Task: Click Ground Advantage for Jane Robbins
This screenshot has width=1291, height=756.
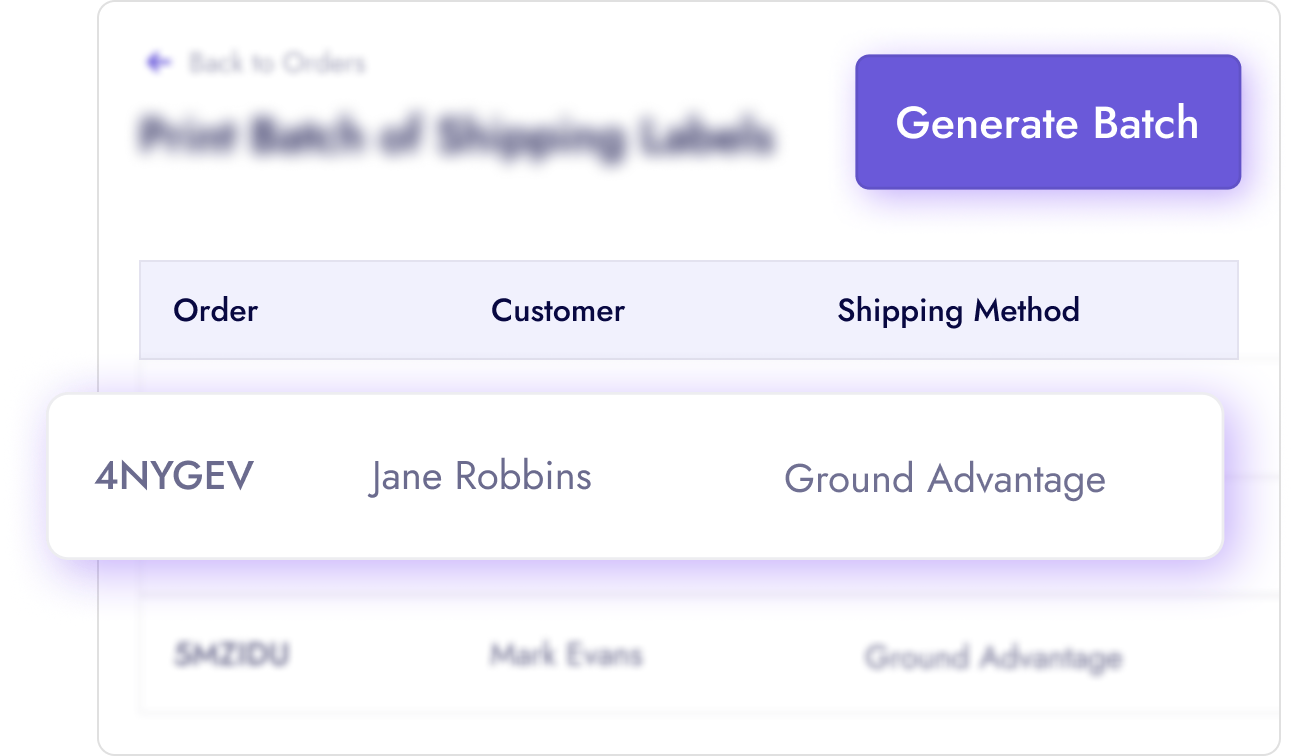Action: pos(945,480)
